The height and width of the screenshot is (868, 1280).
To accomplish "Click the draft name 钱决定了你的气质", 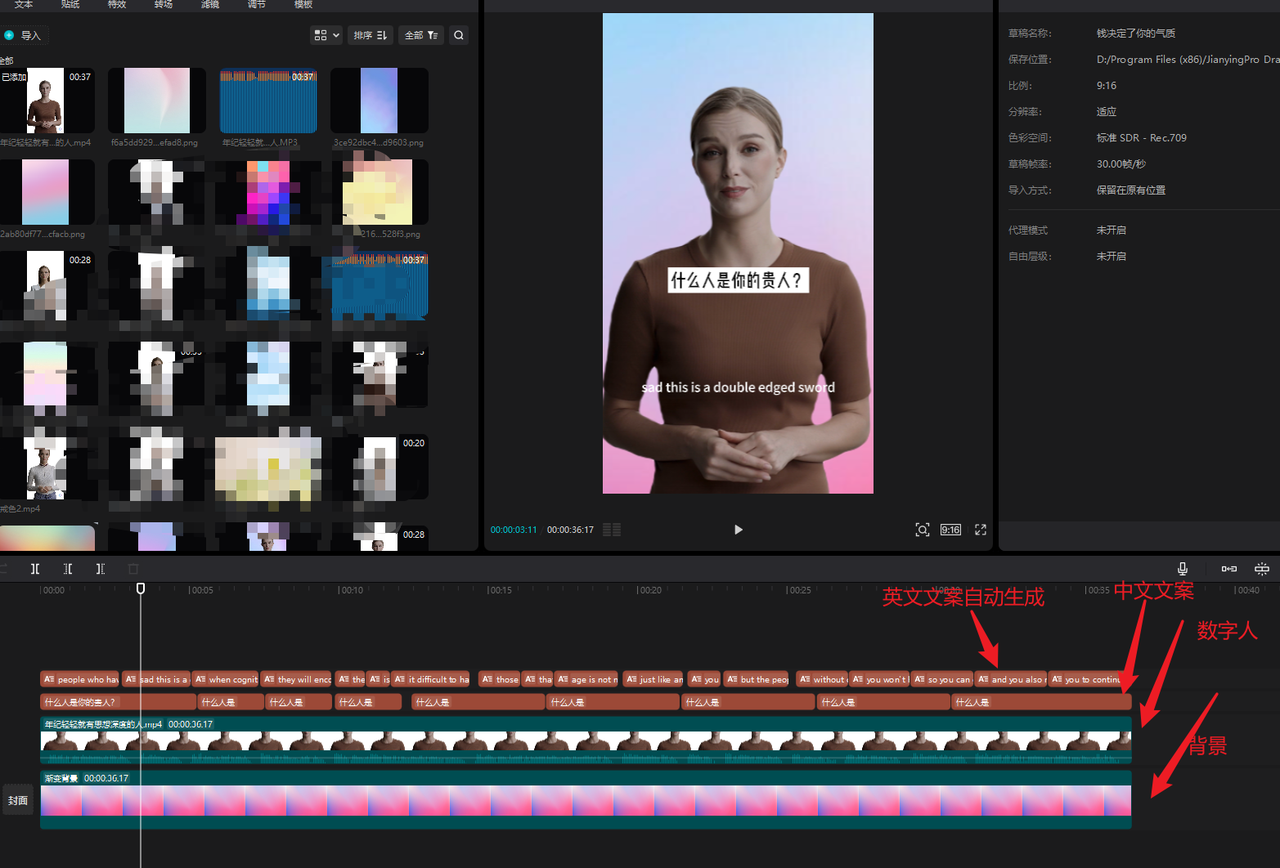I will [x=1138, y=33].
